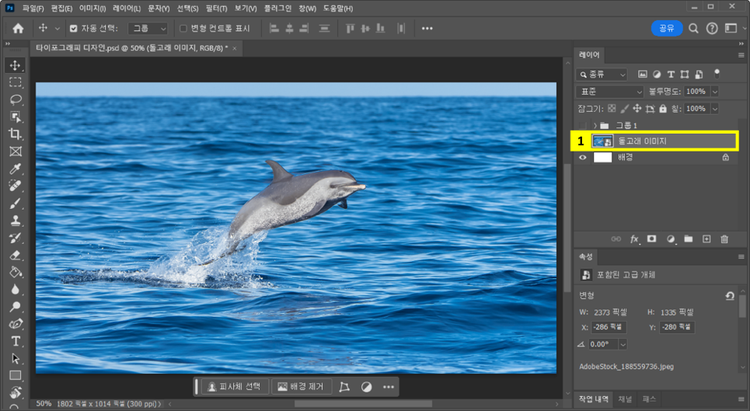This screenshot has height=411, width=750.
Task: Open the 그룹 auto-select target dropdown
Action: [x=148, y=28]
